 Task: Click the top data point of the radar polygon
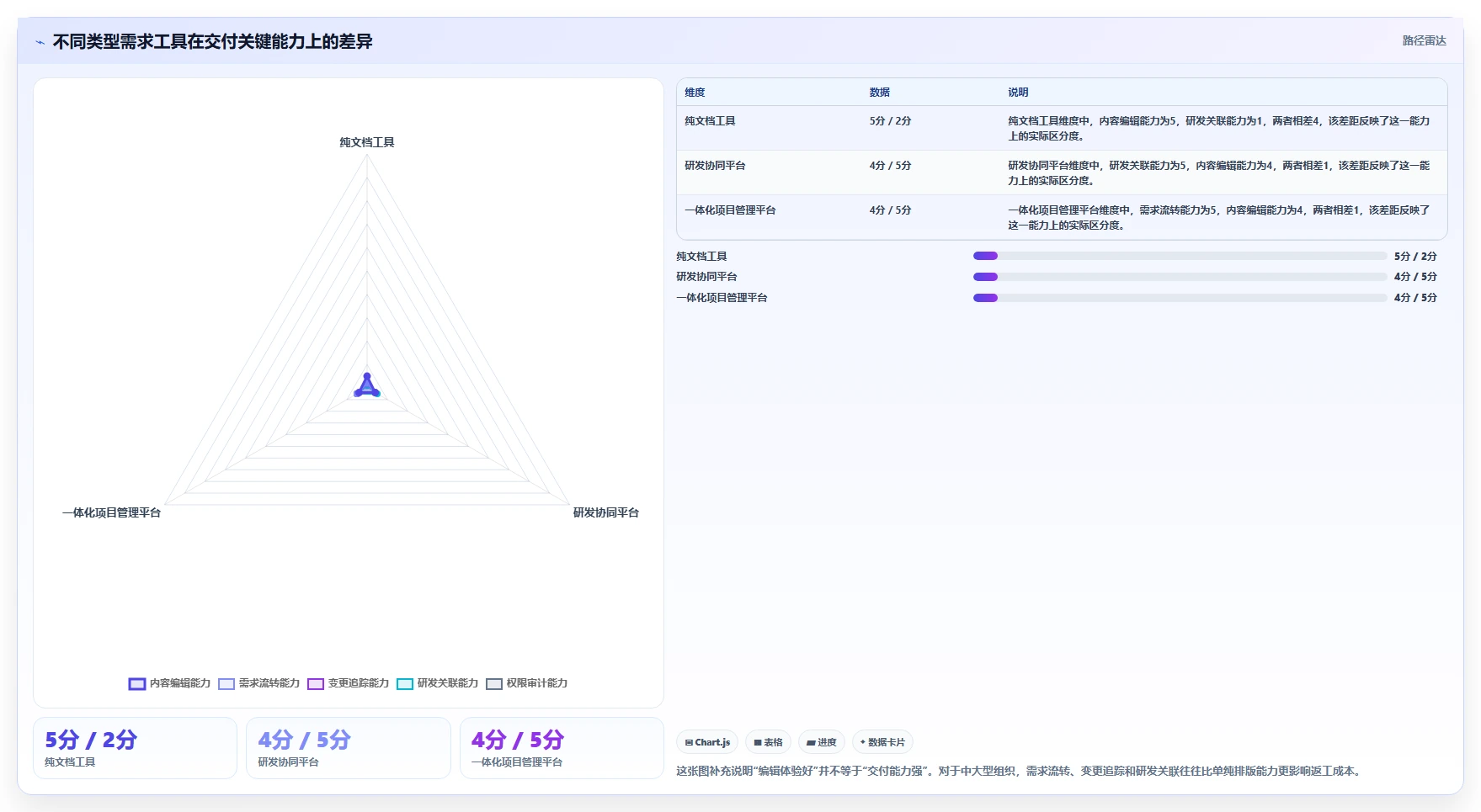367,376
